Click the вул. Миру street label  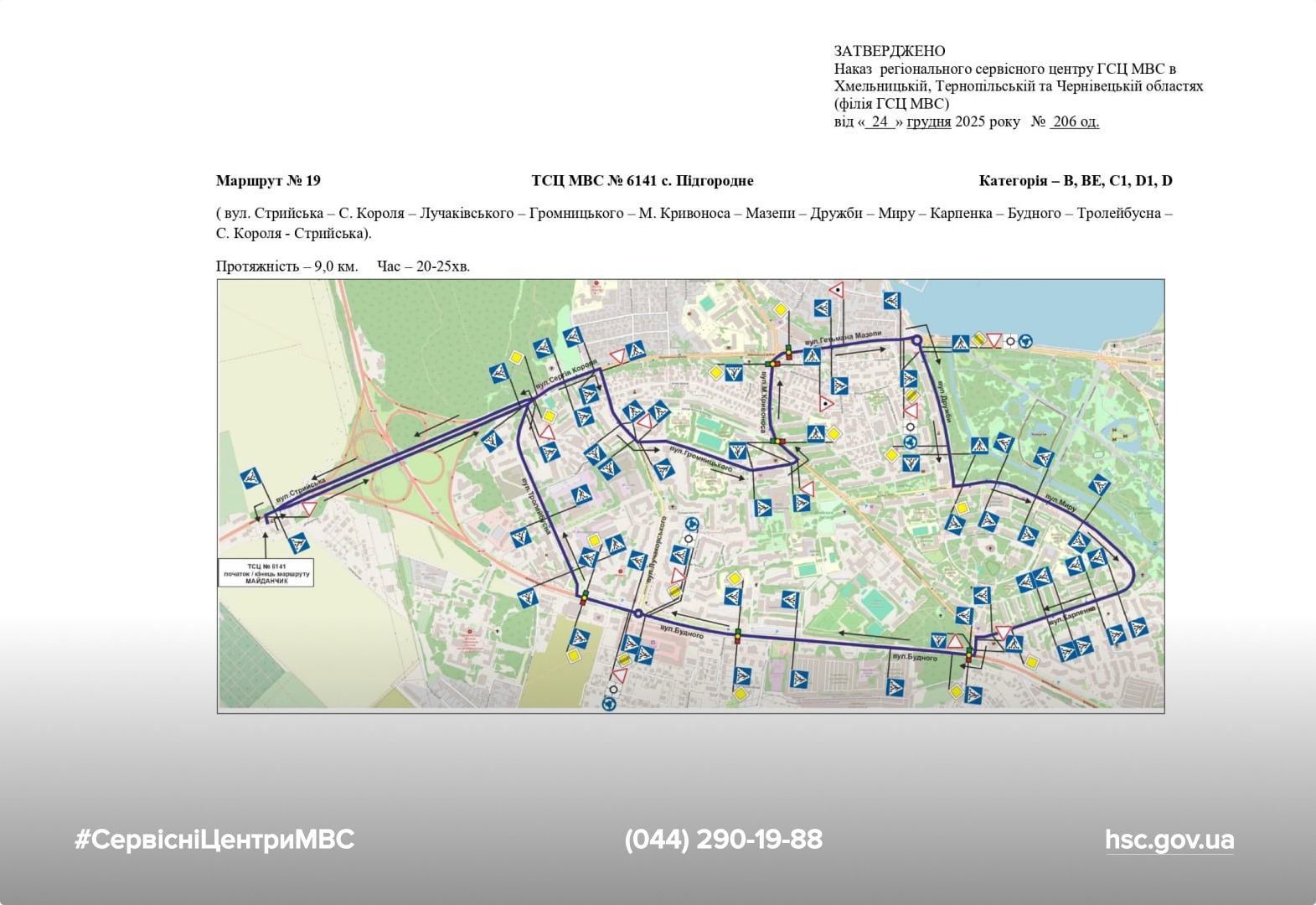(x=1061, y=502)
